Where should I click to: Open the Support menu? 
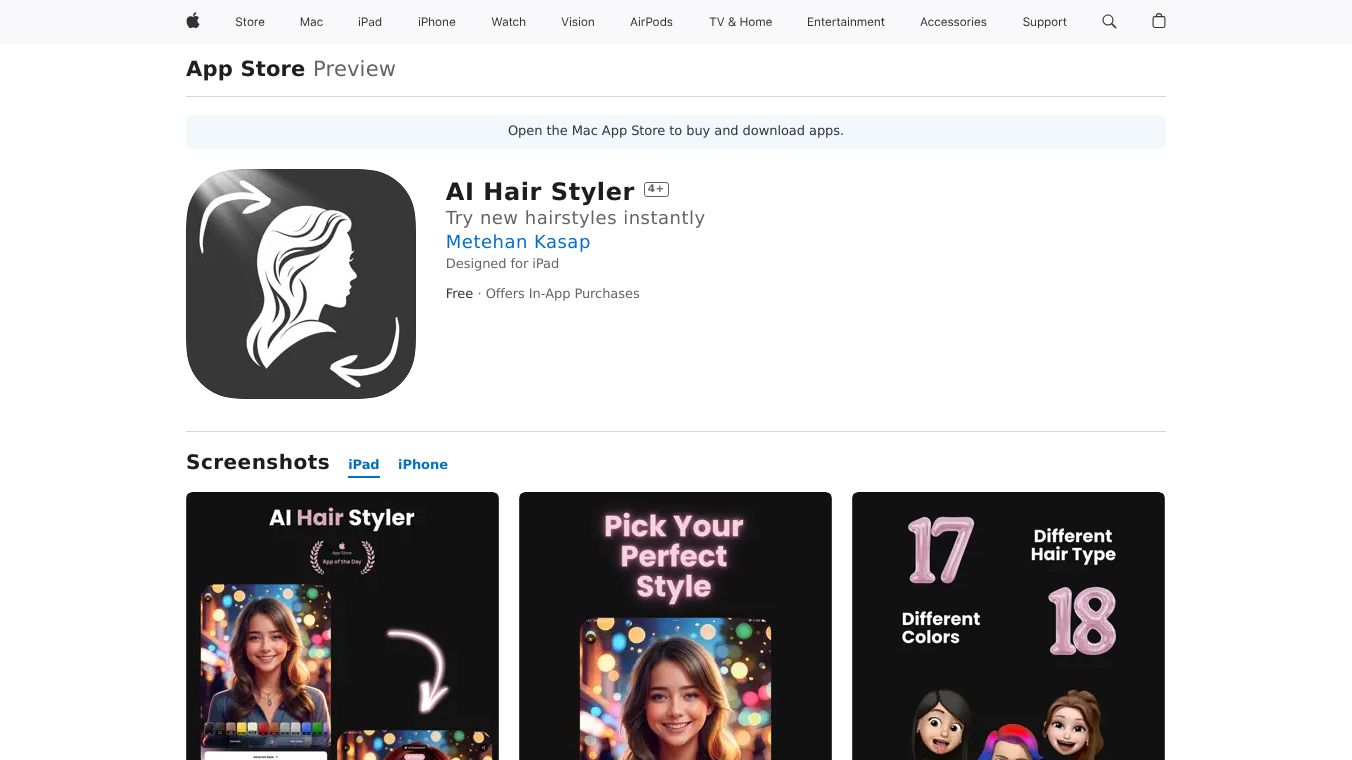(x=1045, y=22)
